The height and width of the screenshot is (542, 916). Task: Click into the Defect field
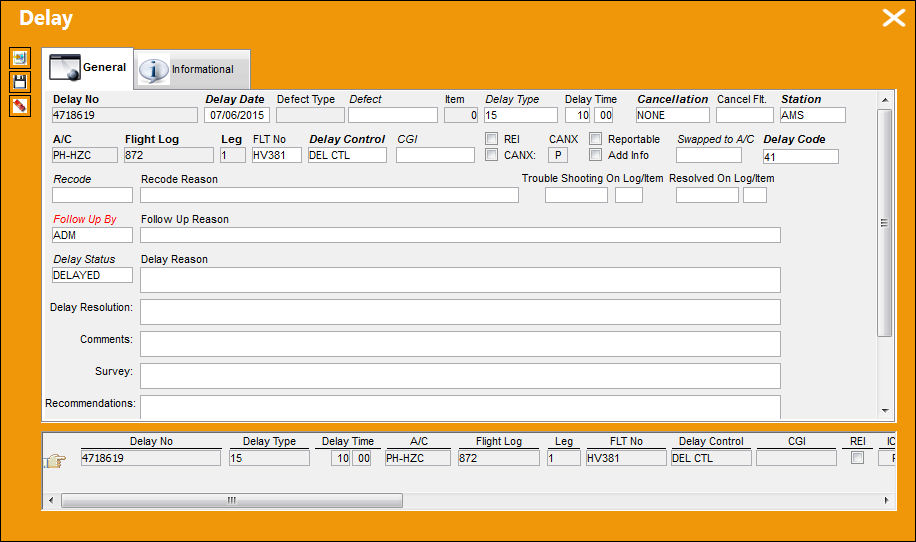click(x=393, y=115)
